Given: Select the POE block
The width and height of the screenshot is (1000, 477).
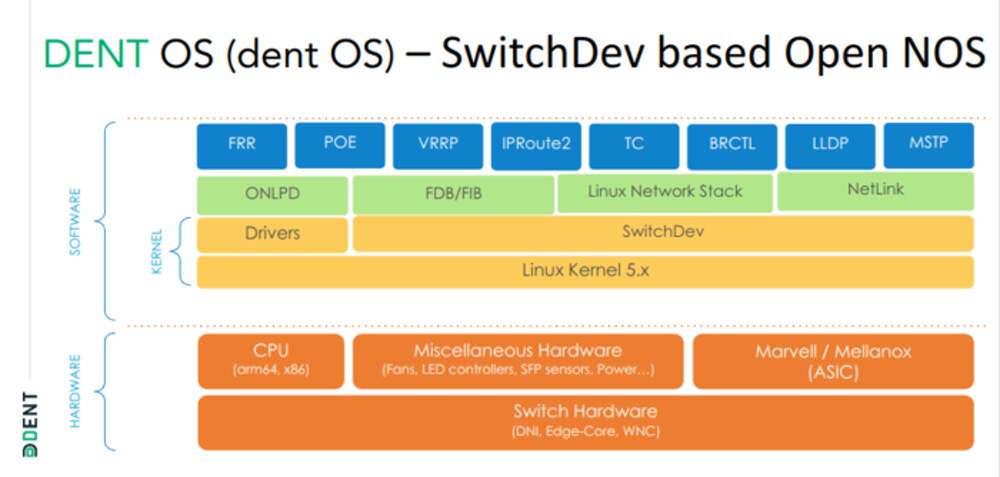Looking at the screenshot, I should coord(339,144).
